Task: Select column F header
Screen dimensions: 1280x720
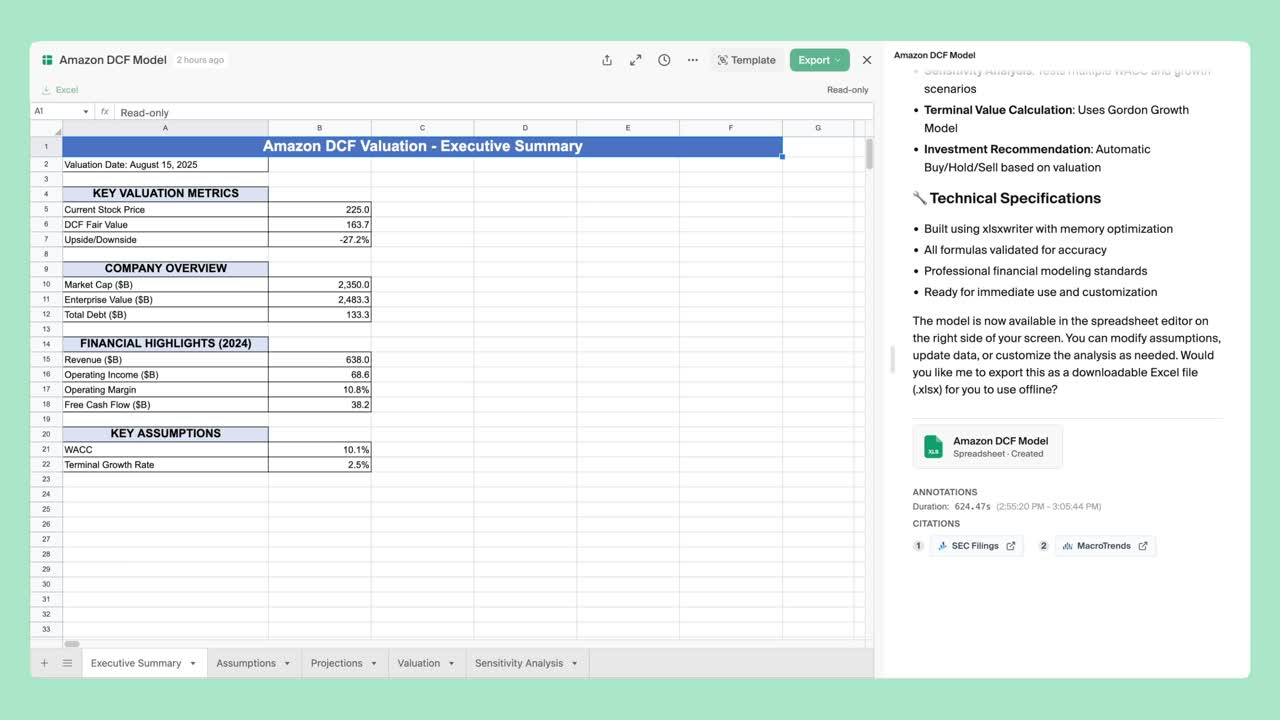Action: [731, 128]
